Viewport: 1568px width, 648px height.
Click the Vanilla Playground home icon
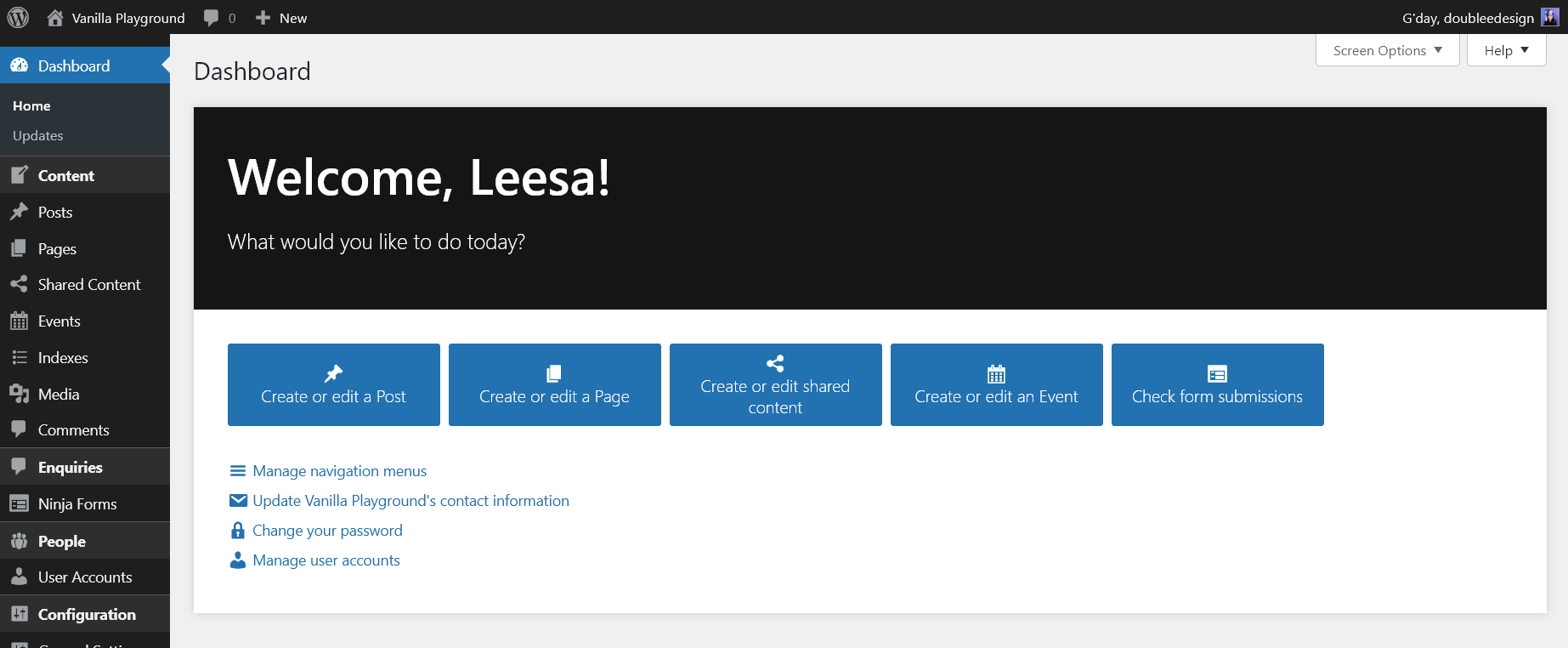(x=55, y=18)
